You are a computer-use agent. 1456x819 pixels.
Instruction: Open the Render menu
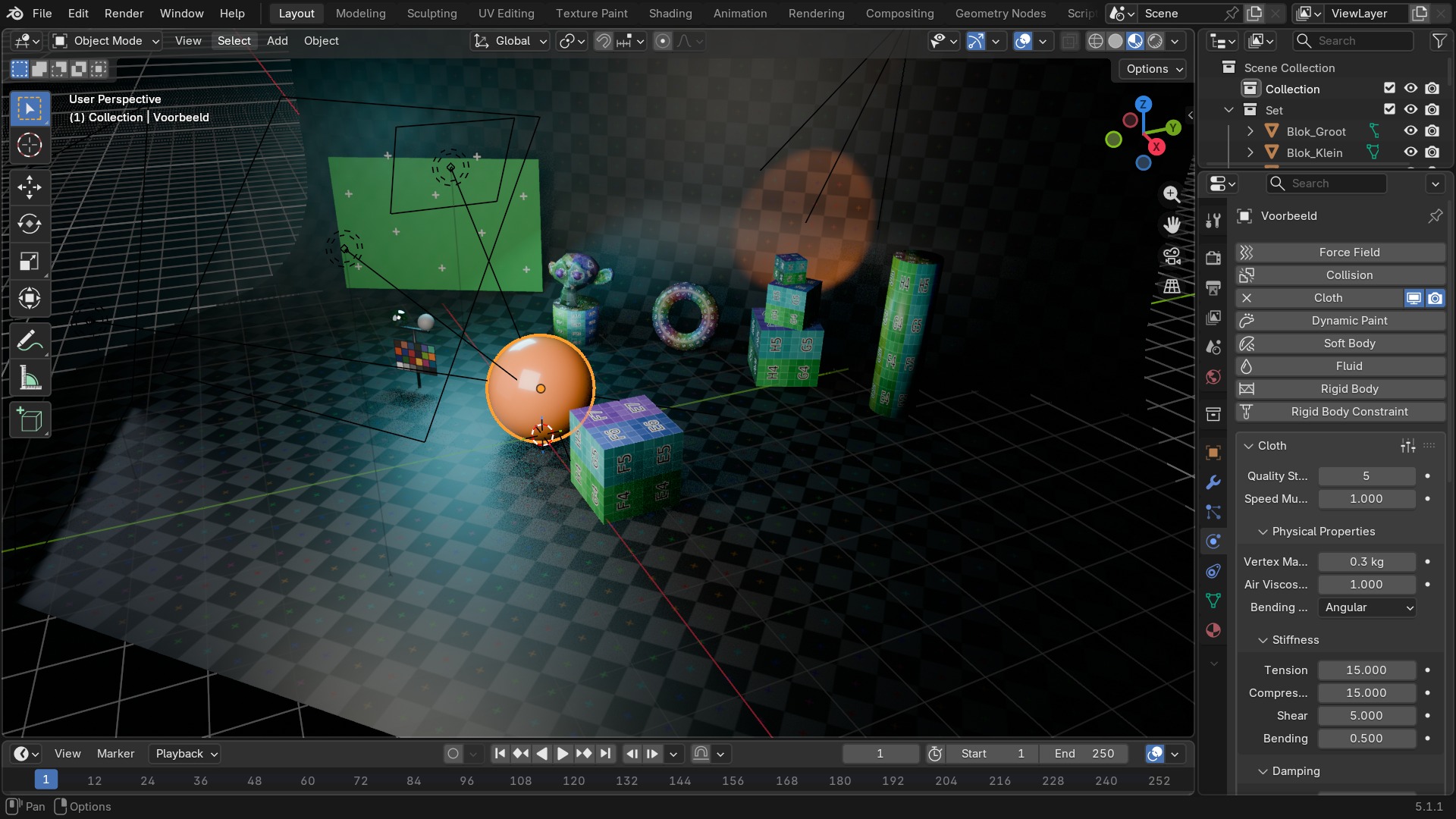coord(124,14)
